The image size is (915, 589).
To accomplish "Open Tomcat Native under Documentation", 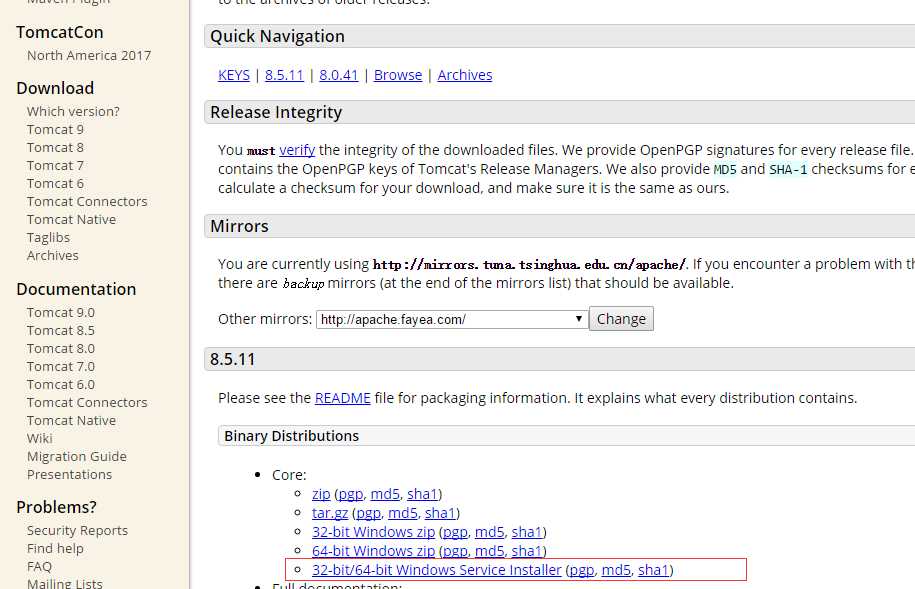I will coord(71,421).
